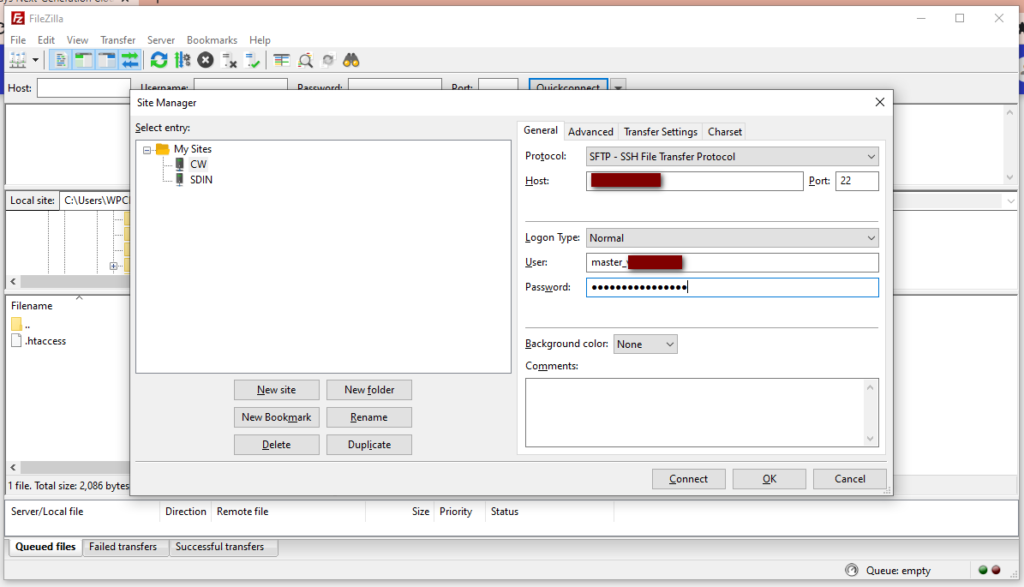Viewport: 1024px width, 587px height.
Task: Open the Protocol dropdown
Action: [731, 156]
